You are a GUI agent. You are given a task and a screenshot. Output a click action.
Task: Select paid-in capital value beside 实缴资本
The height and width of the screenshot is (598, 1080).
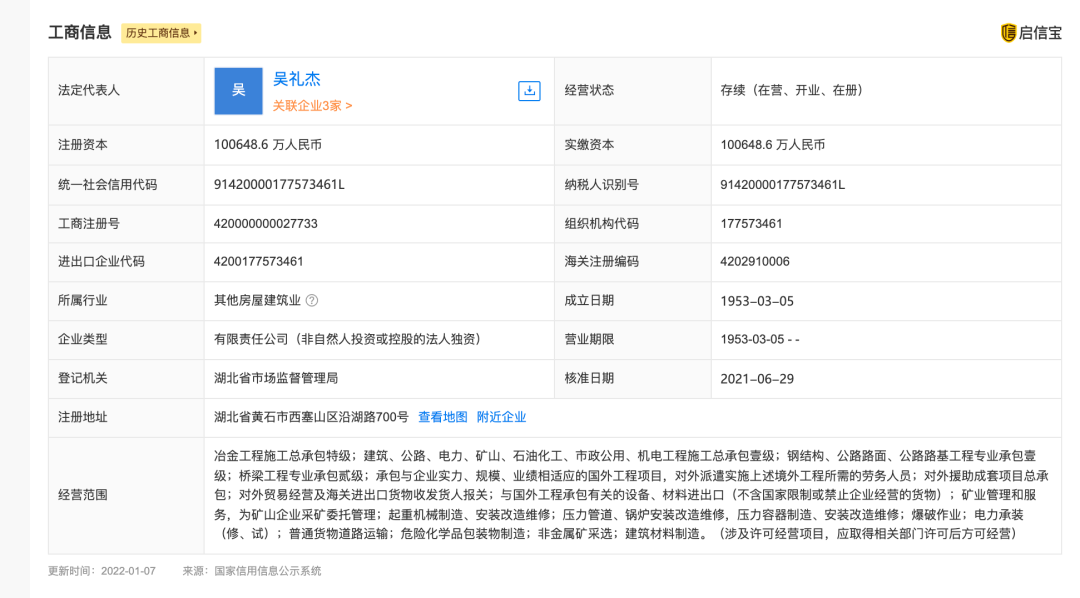(773, 145)
